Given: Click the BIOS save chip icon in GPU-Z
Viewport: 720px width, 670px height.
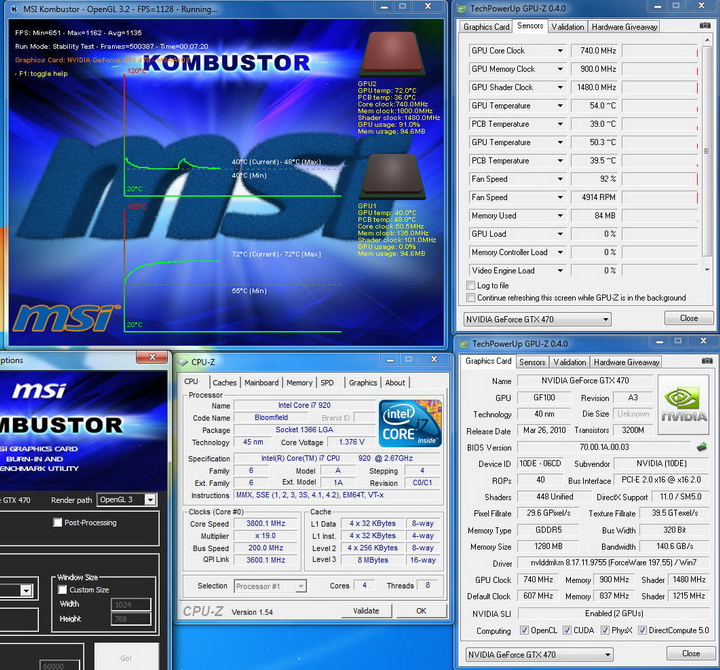Looking at the screenshot, I should click(702, 446).
